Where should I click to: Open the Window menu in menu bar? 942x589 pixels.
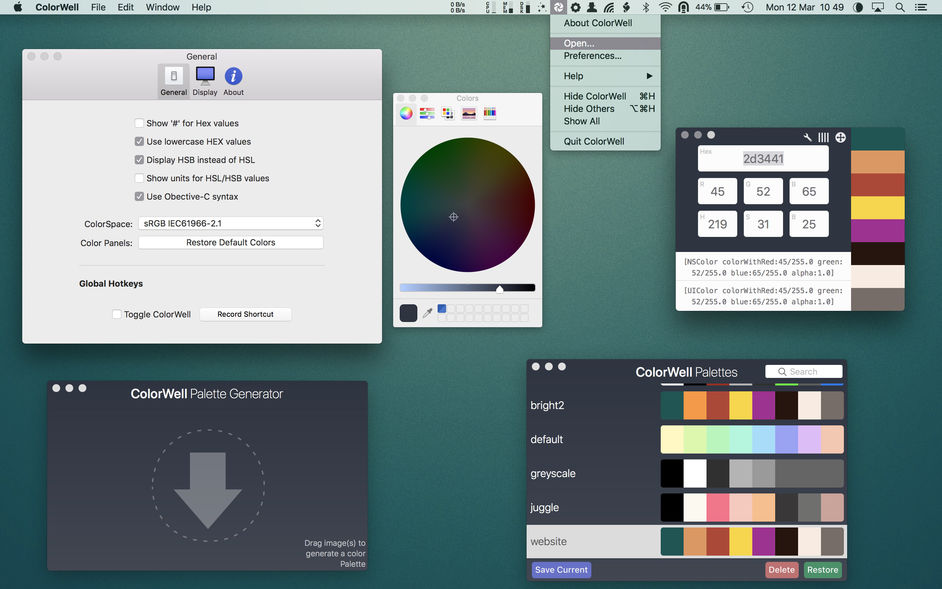pyautogui.click(x=162, y=7)
